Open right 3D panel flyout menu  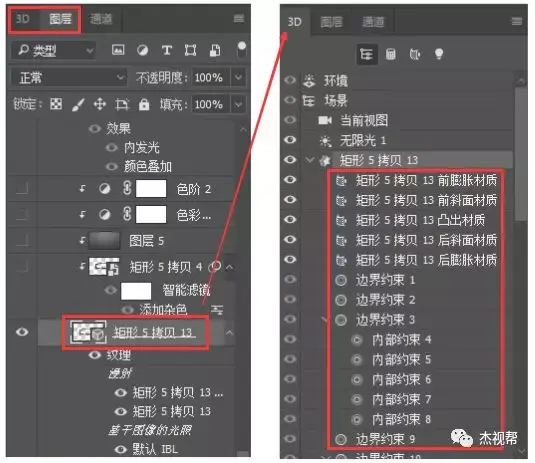coord(517,21)
